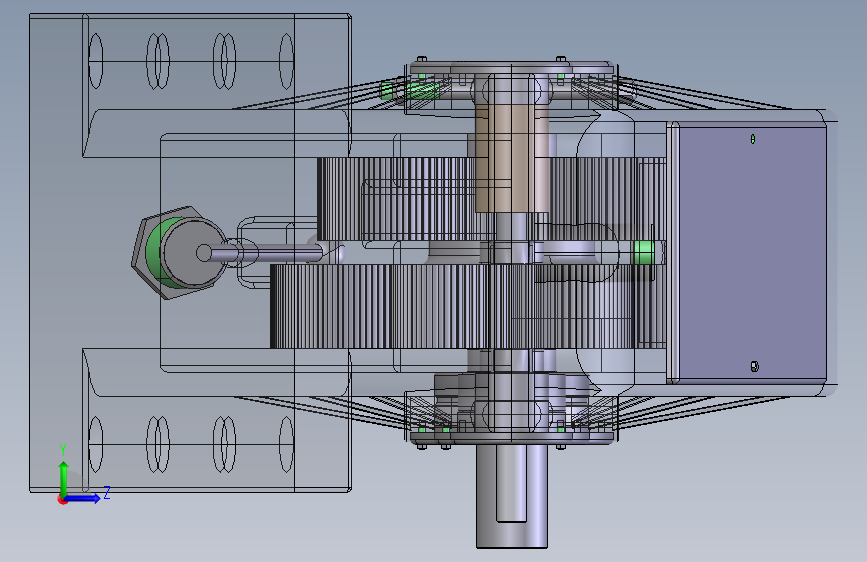Click the blue Z-axis arrow of the triad

(x=84, y=498)
